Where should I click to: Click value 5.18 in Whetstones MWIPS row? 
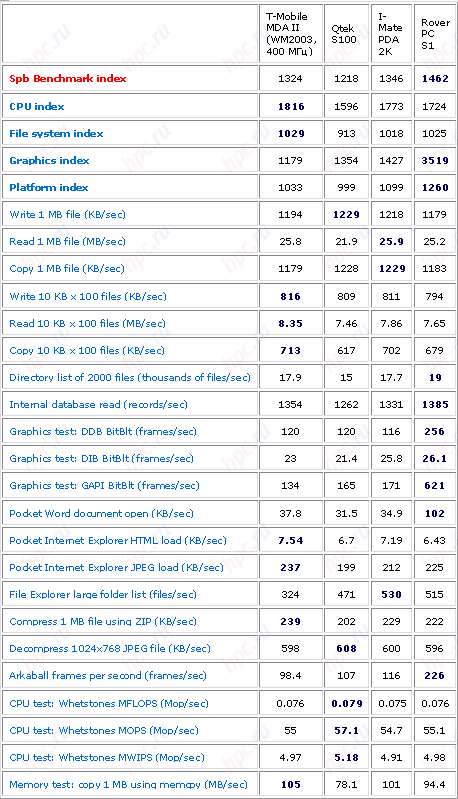[346, 758]
